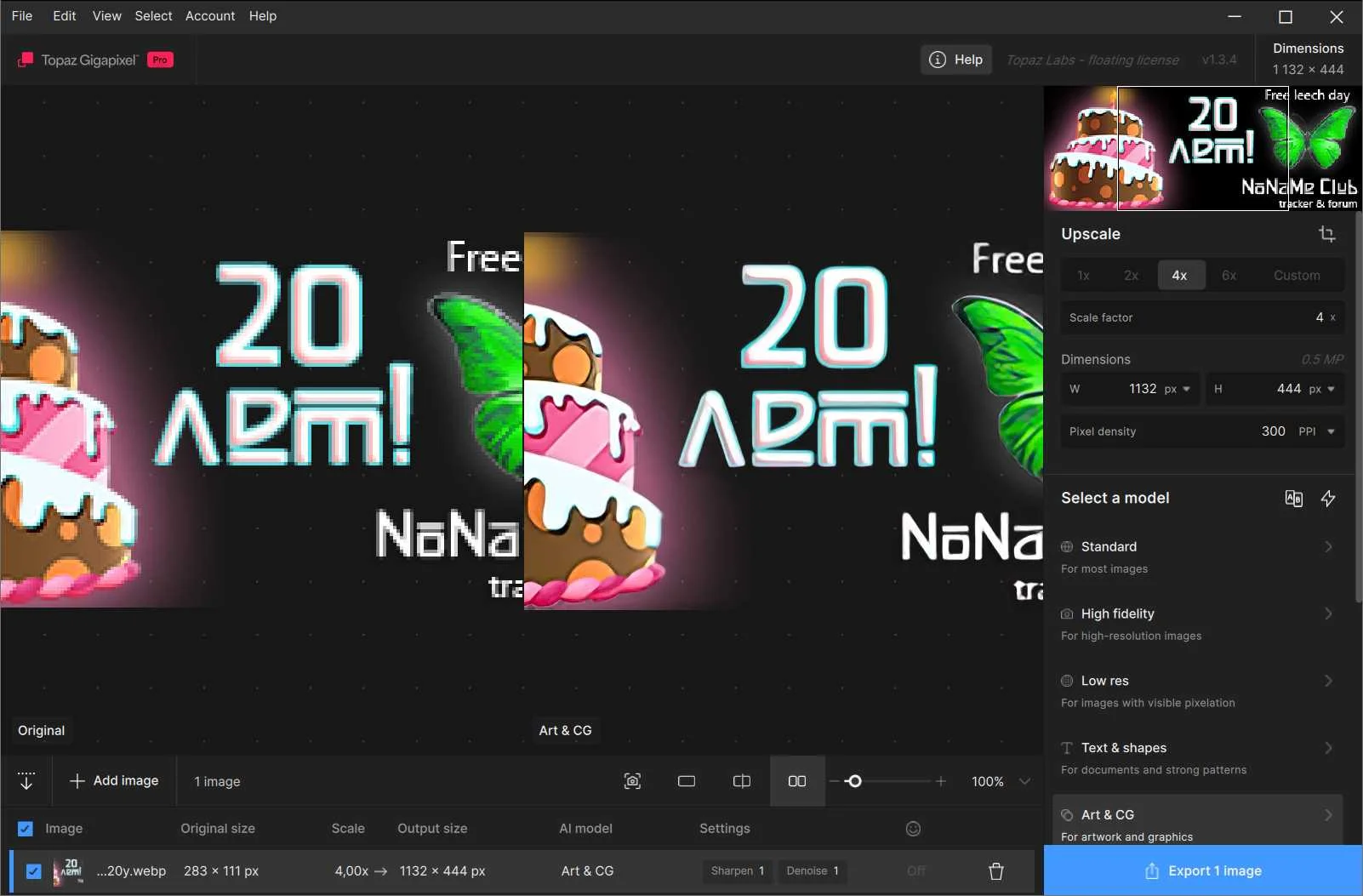
Task: Click Add image button
Action: (114, 781)
